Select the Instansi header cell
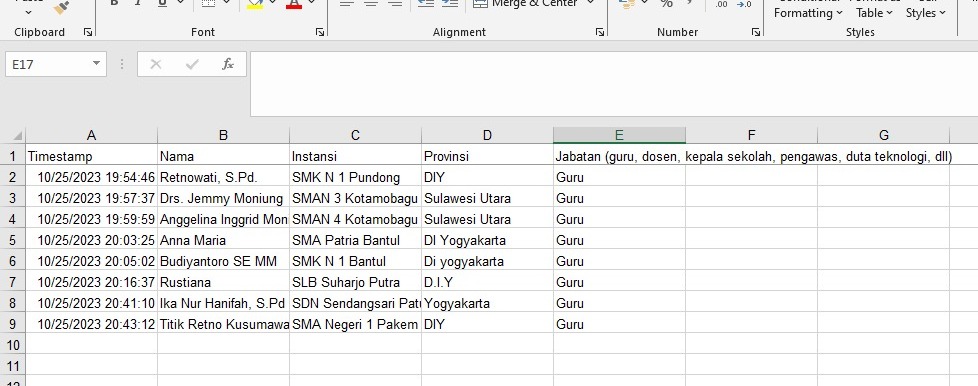Viewport: 978px width, 386px height. coord(355,156)
